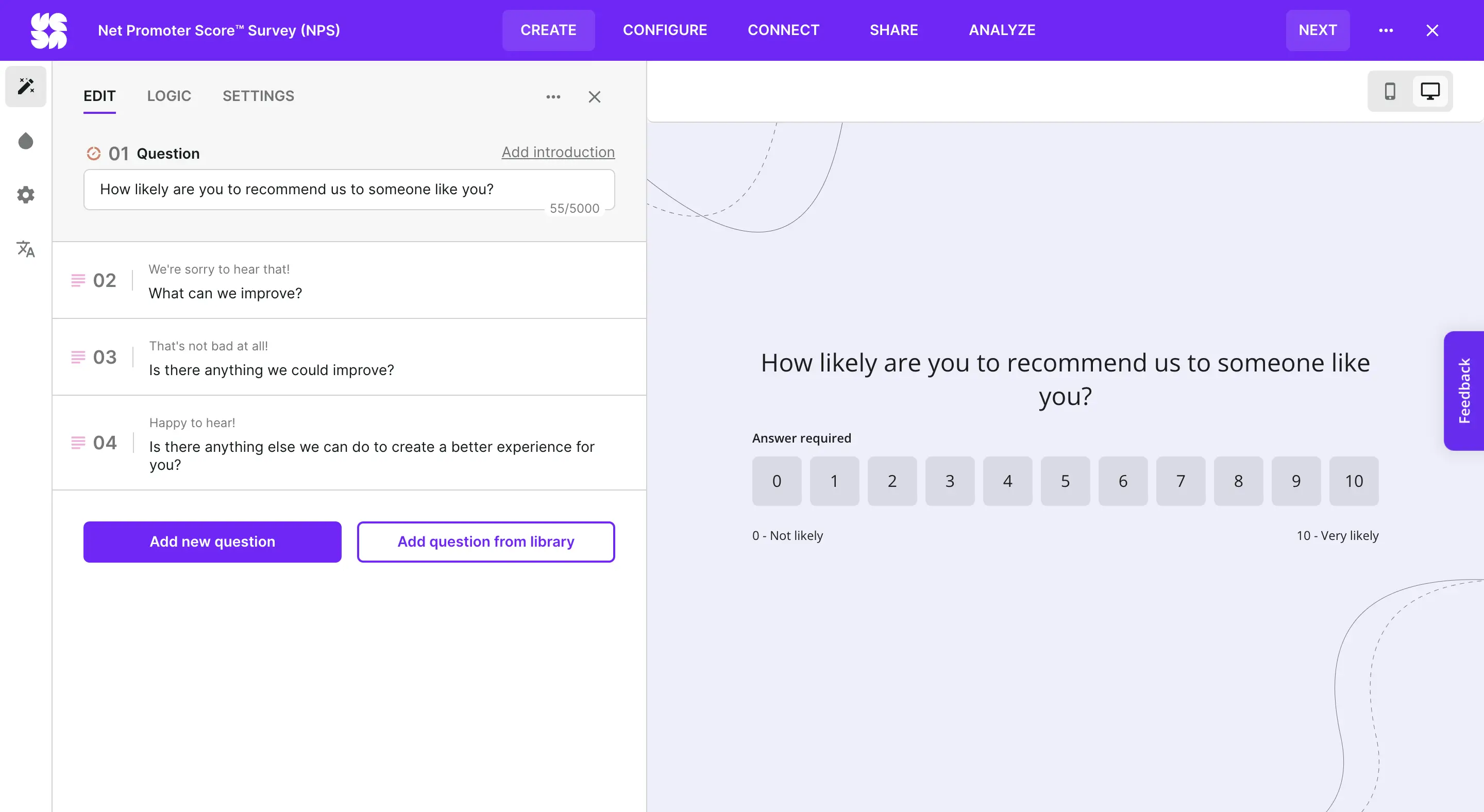The image size is (1484, 812).
Task: Open top bar more options ellipsis
Action: [x=1386, y=30]
